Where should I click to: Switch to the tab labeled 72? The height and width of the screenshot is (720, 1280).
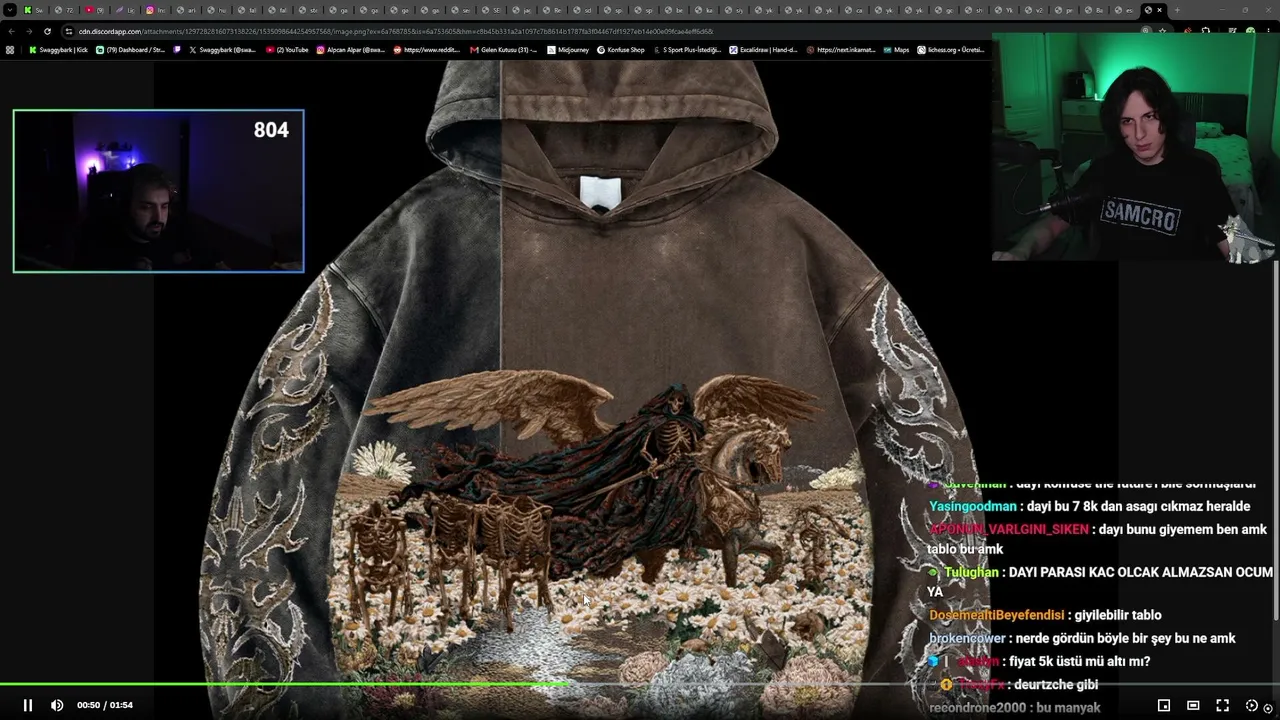coord(65,10)
